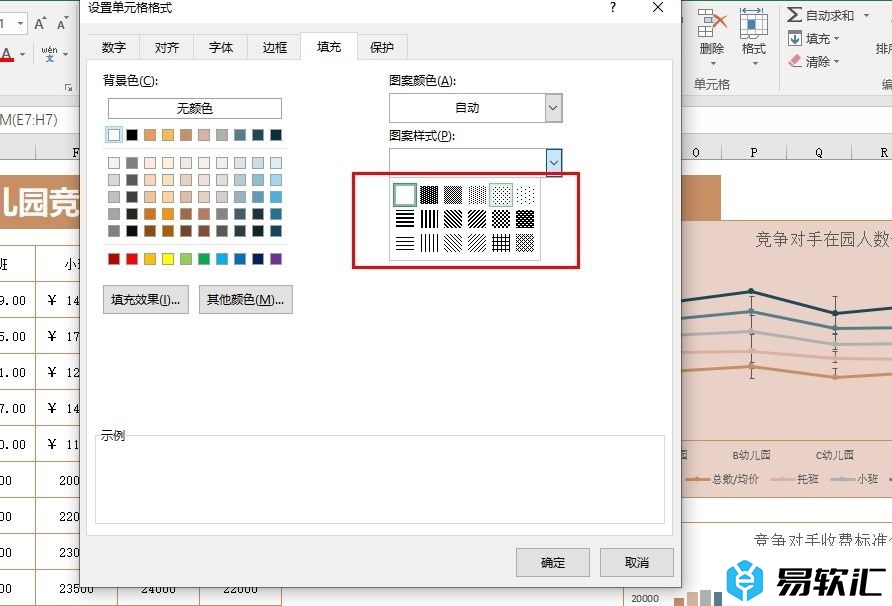The image size is (892, 606).
Task: Pick the thin diagonal stripe pattern
Action: tap(477, 243)
